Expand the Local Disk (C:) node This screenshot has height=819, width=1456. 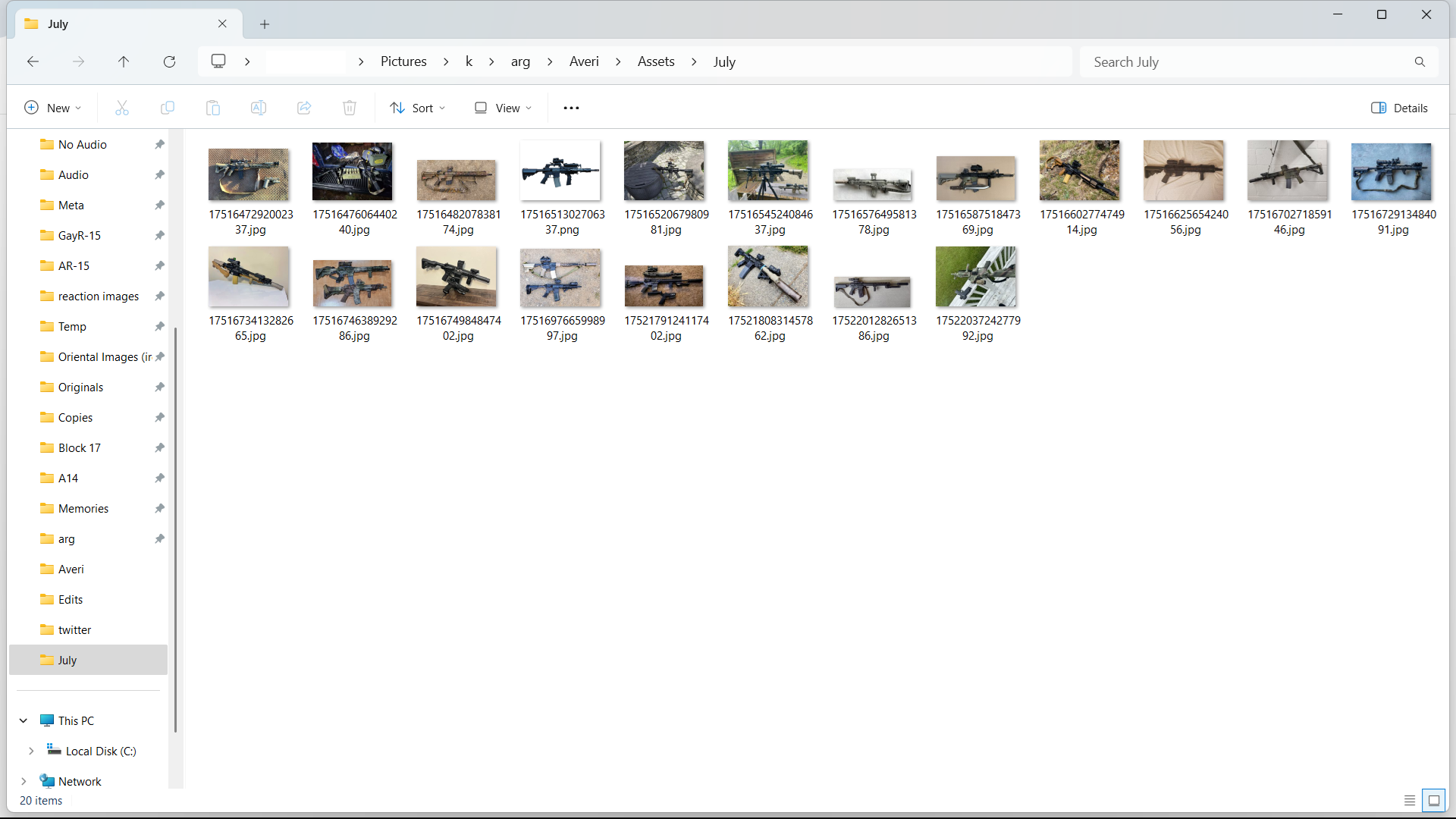point(31,751)
